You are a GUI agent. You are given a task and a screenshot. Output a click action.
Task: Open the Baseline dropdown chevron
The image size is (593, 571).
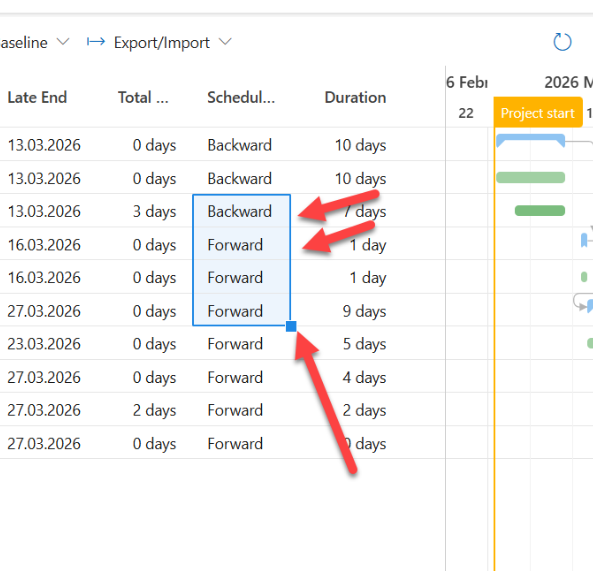[63, 42]
